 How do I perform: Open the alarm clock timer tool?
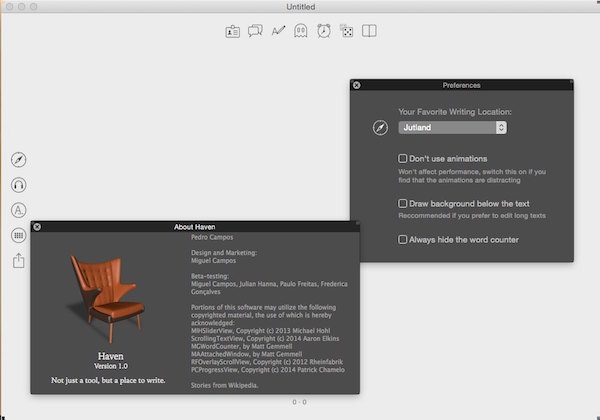pos(324,31)
